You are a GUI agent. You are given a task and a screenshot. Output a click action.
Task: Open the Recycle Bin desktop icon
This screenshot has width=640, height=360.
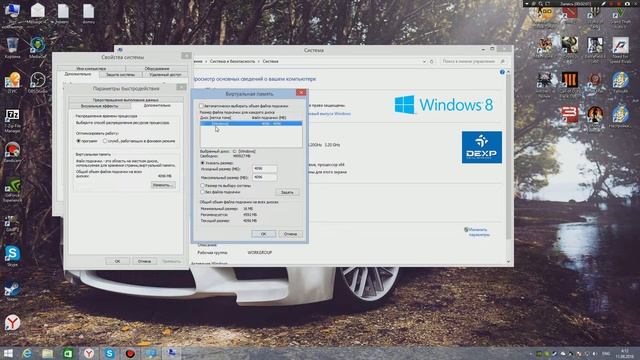click(12, 46)
